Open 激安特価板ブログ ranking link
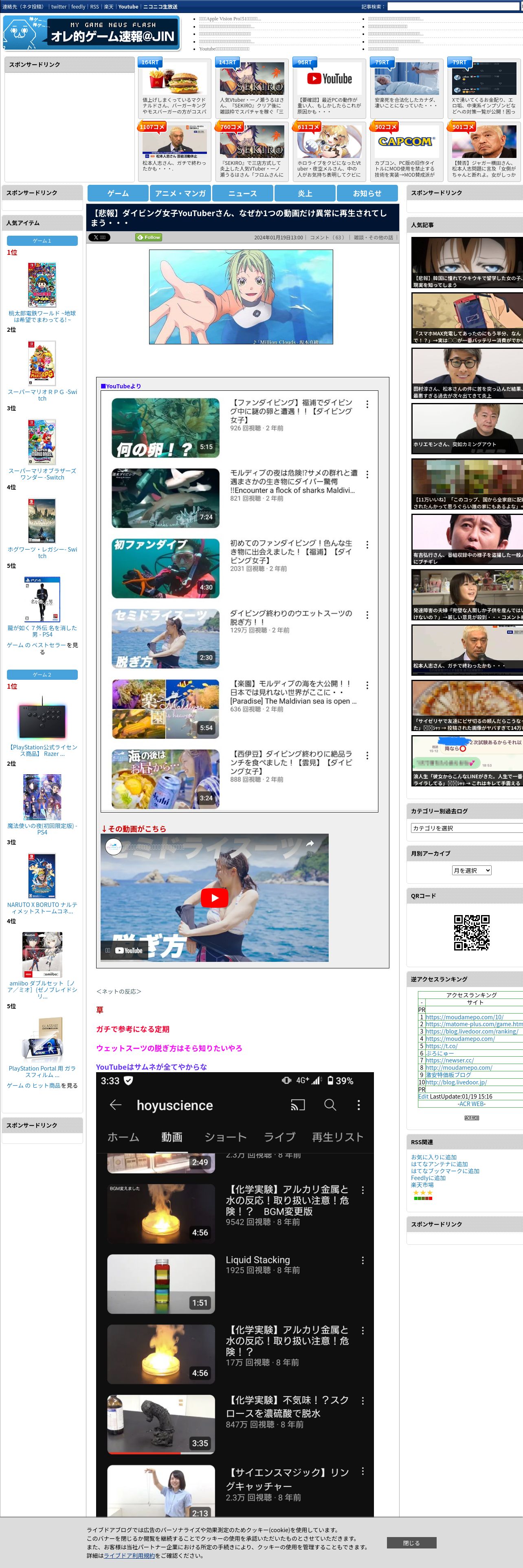This screenshot has height=1568, width=523. (x=448, y=1075)
